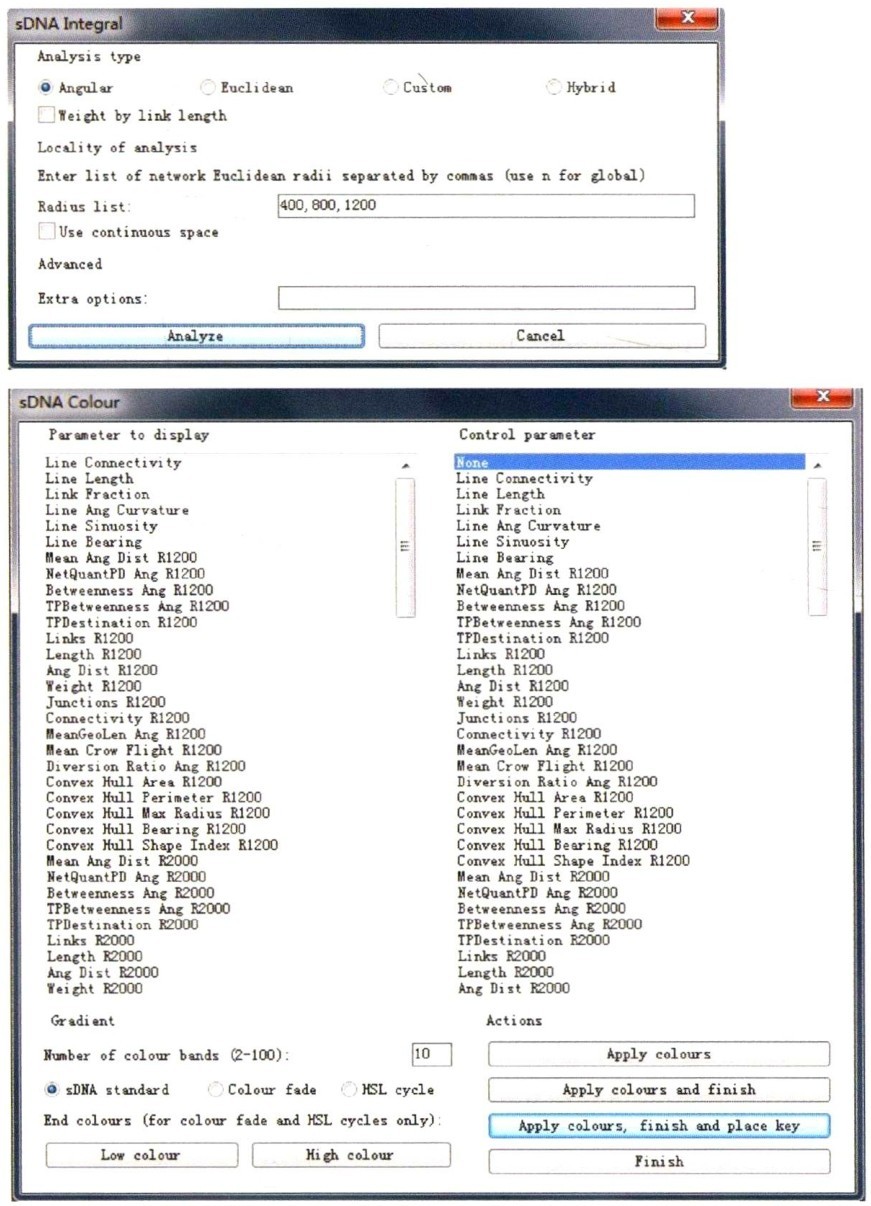
Task: Select Line Sinuosity in Control parameter list
Action: [x=513, y=542]
